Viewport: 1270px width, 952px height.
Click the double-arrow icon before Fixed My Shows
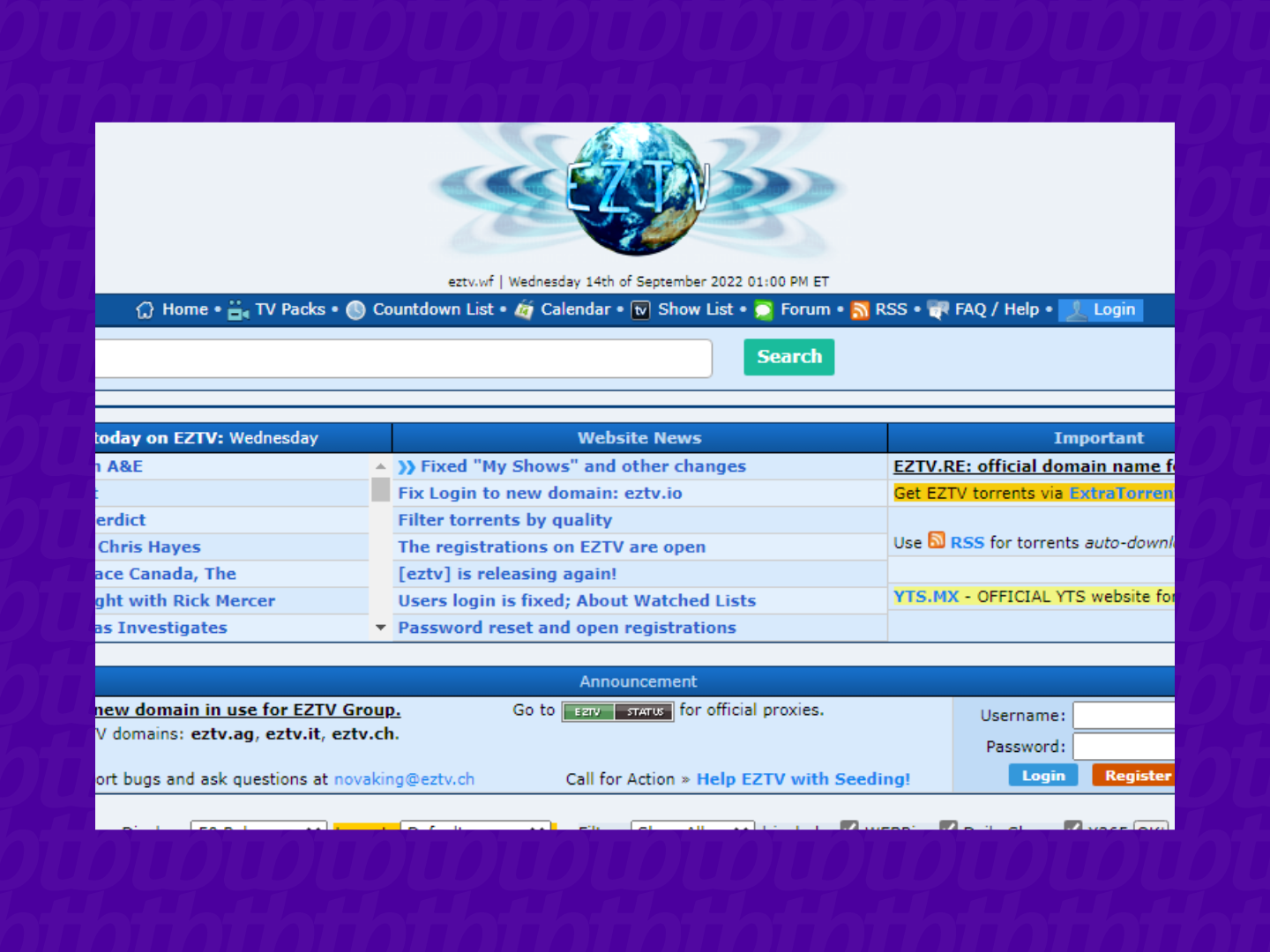tap(407, 467)
